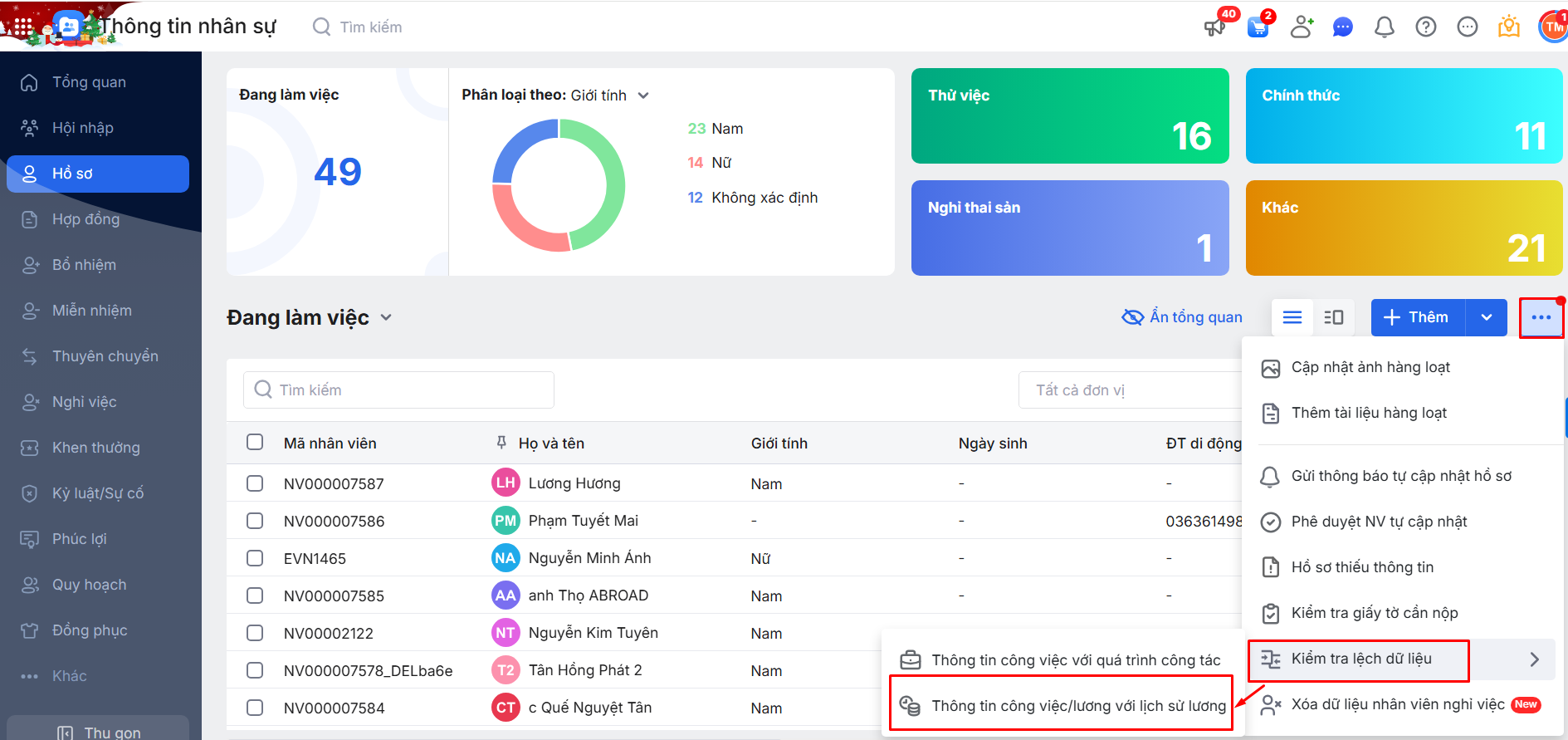This screenshot has height=740, width=1568.
Task: Open the Đang làm việc list filter dropdown
Action: tap(386, 317)
